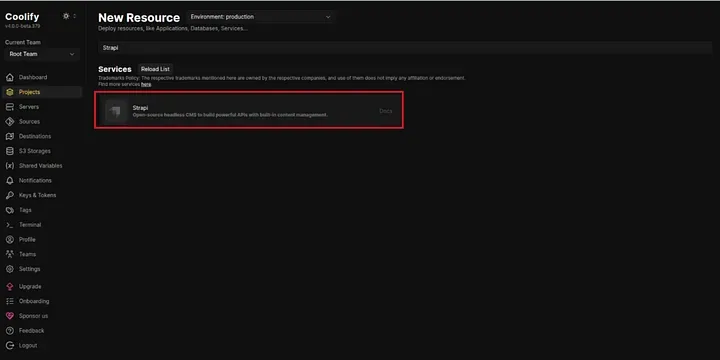The height and width of the screenshot is (360, 720).
Task: Click the Projects stack icon
Action: 10,92
